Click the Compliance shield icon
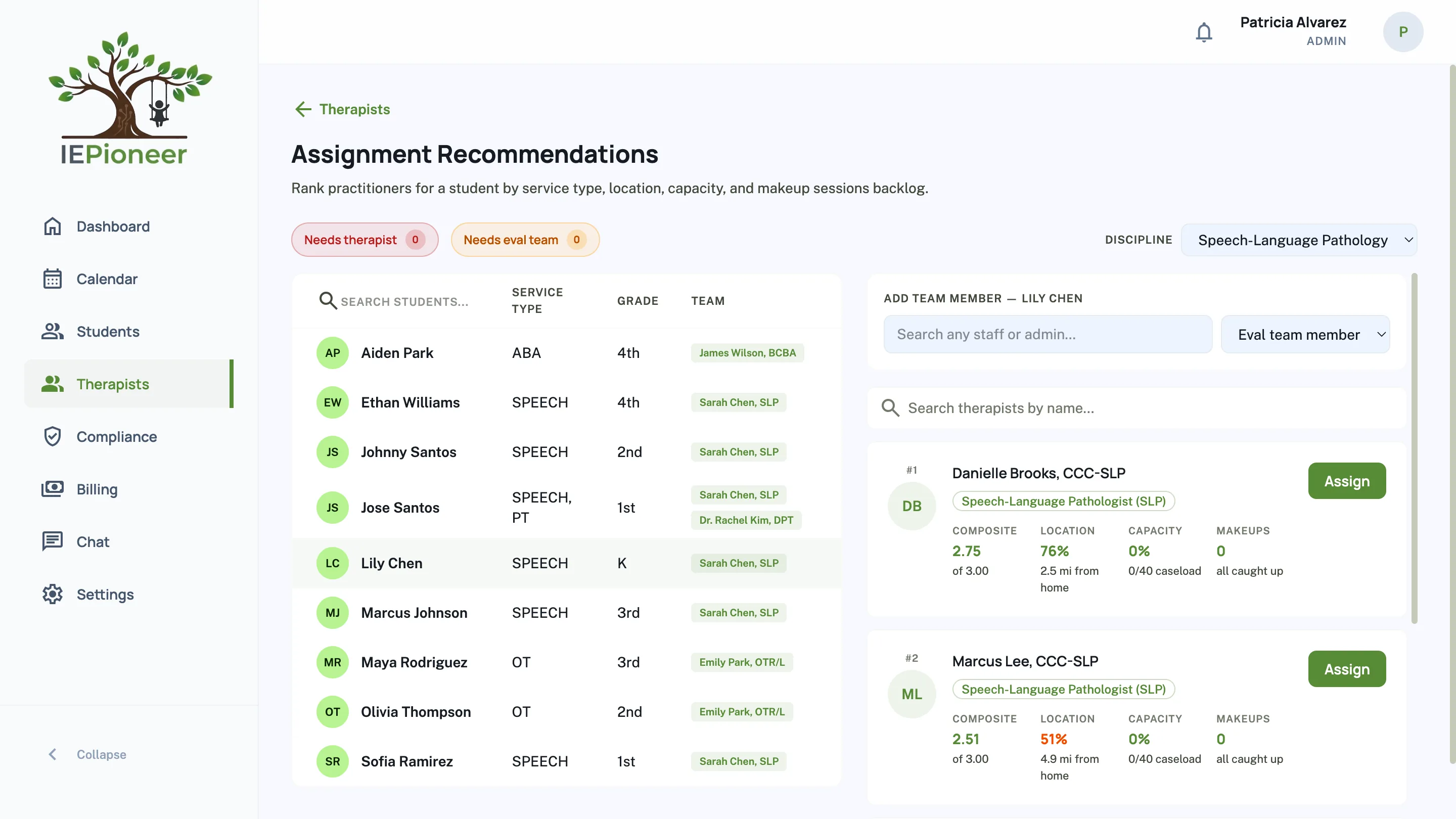Image resolution: width=1456 pixels, height=819 pixels. tap(53, 437)
